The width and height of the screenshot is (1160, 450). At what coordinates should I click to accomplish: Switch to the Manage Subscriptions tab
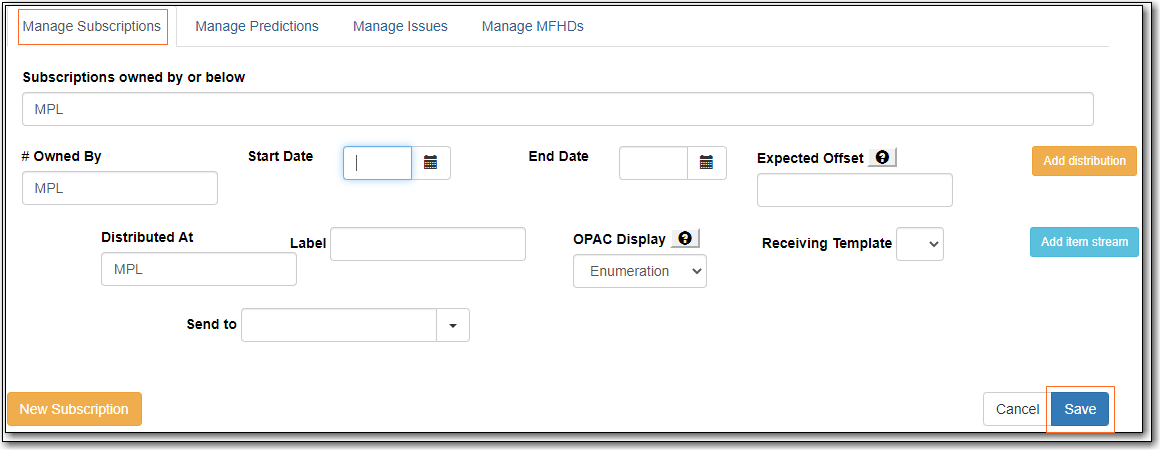click(92, 27)
